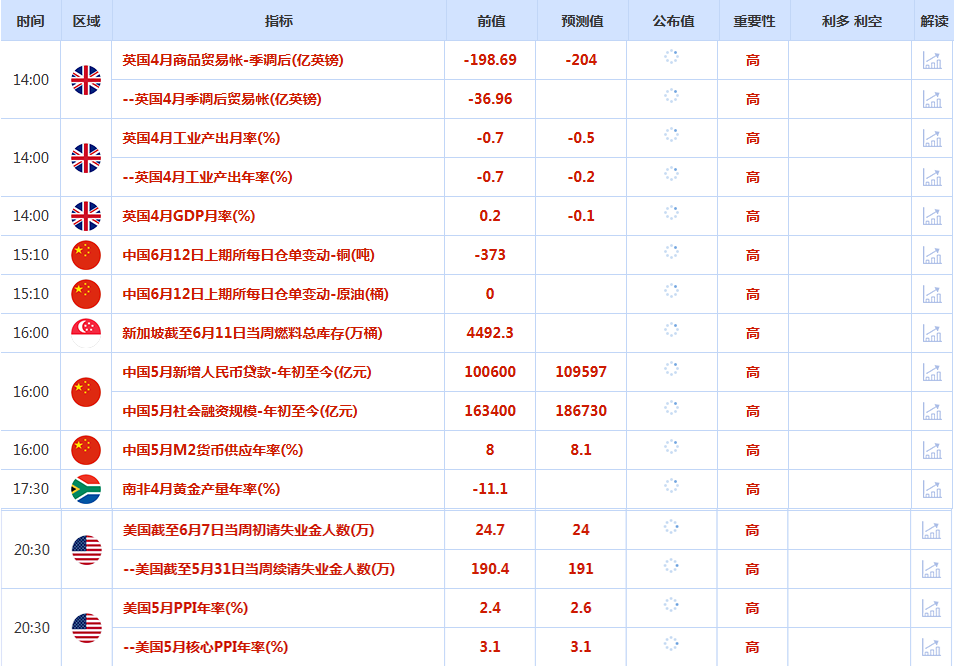Open chart icon for 新加坡燃料总库存 row
Image resolution: width=954 pixels, height=666 pixels.
pyautogui.click(x=932, y=333)
